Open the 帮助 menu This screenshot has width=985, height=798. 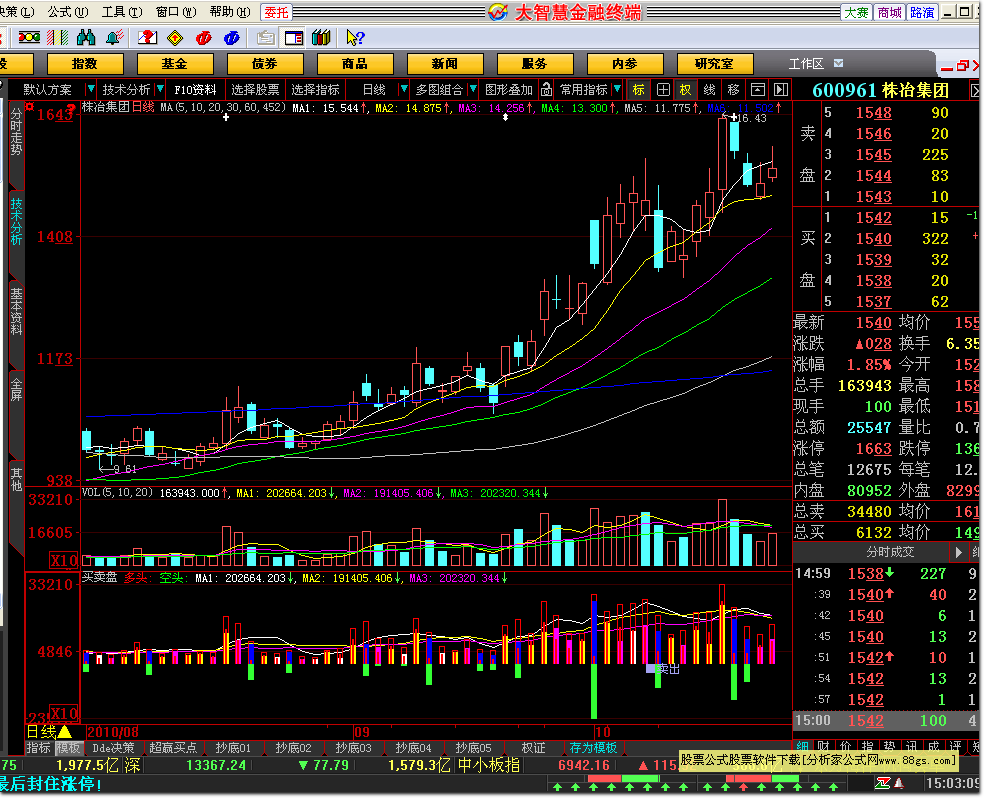(230, 12)
